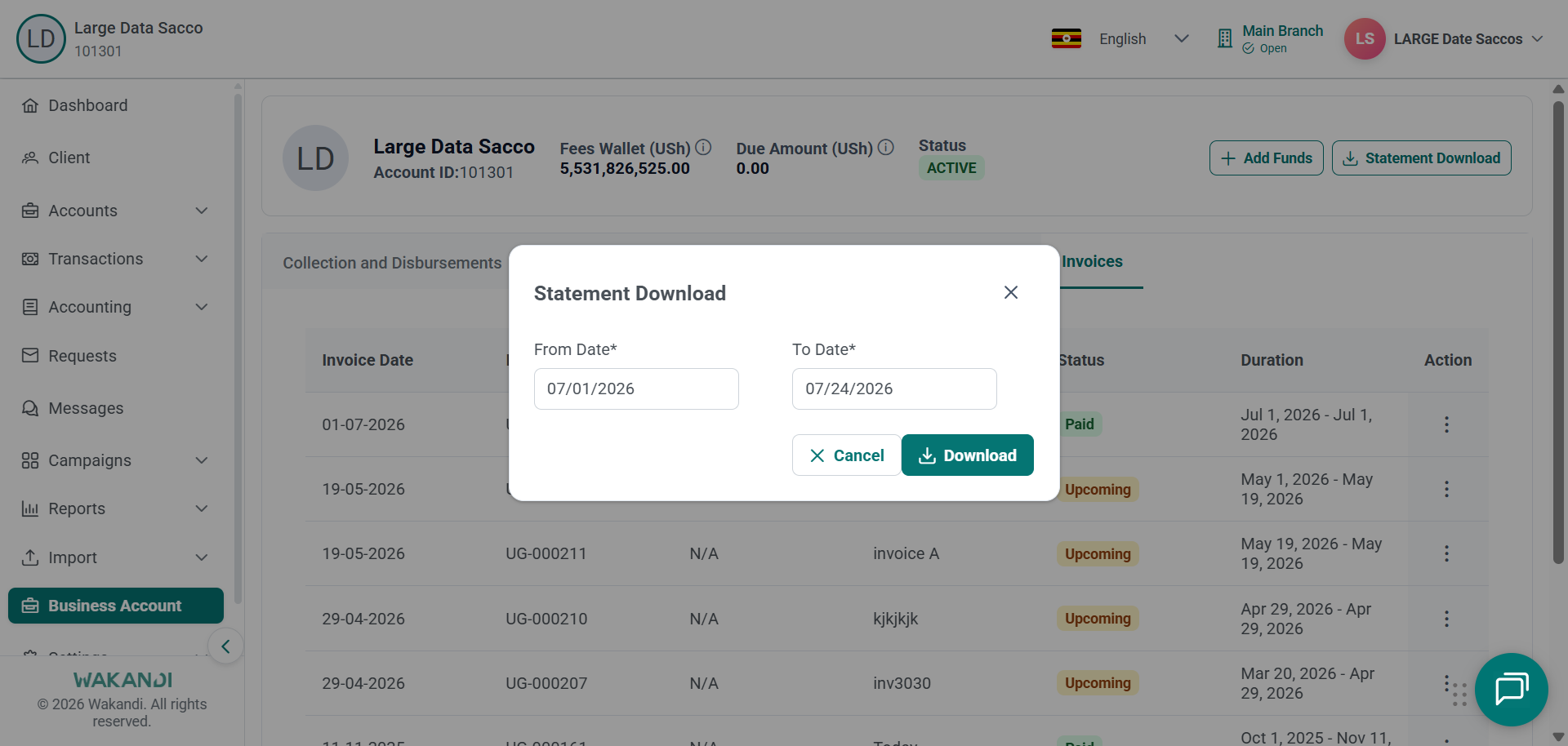Switch to the Invoices tab
This screenshot has width=1568, height=746.
tap(1092, 261)
